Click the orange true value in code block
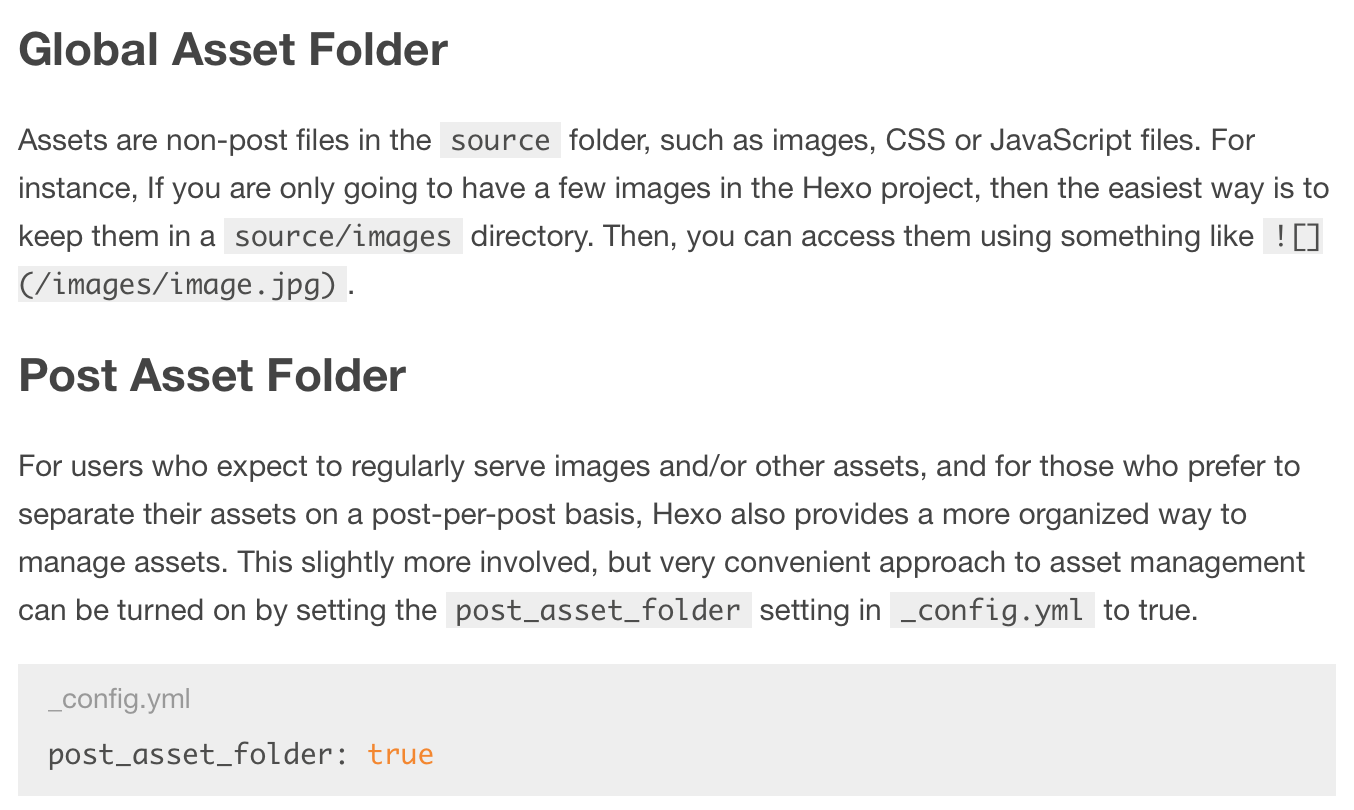 click(x=400, y=753)
